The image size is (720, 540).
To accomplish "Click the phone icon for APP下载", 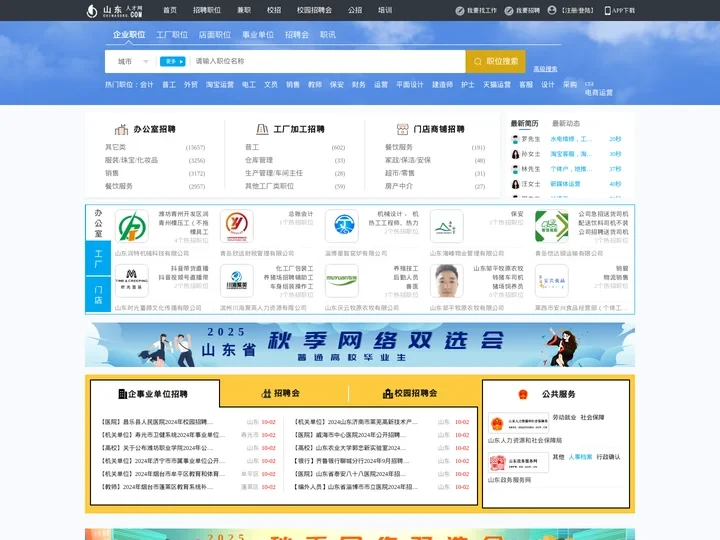I will coord(608,11).
